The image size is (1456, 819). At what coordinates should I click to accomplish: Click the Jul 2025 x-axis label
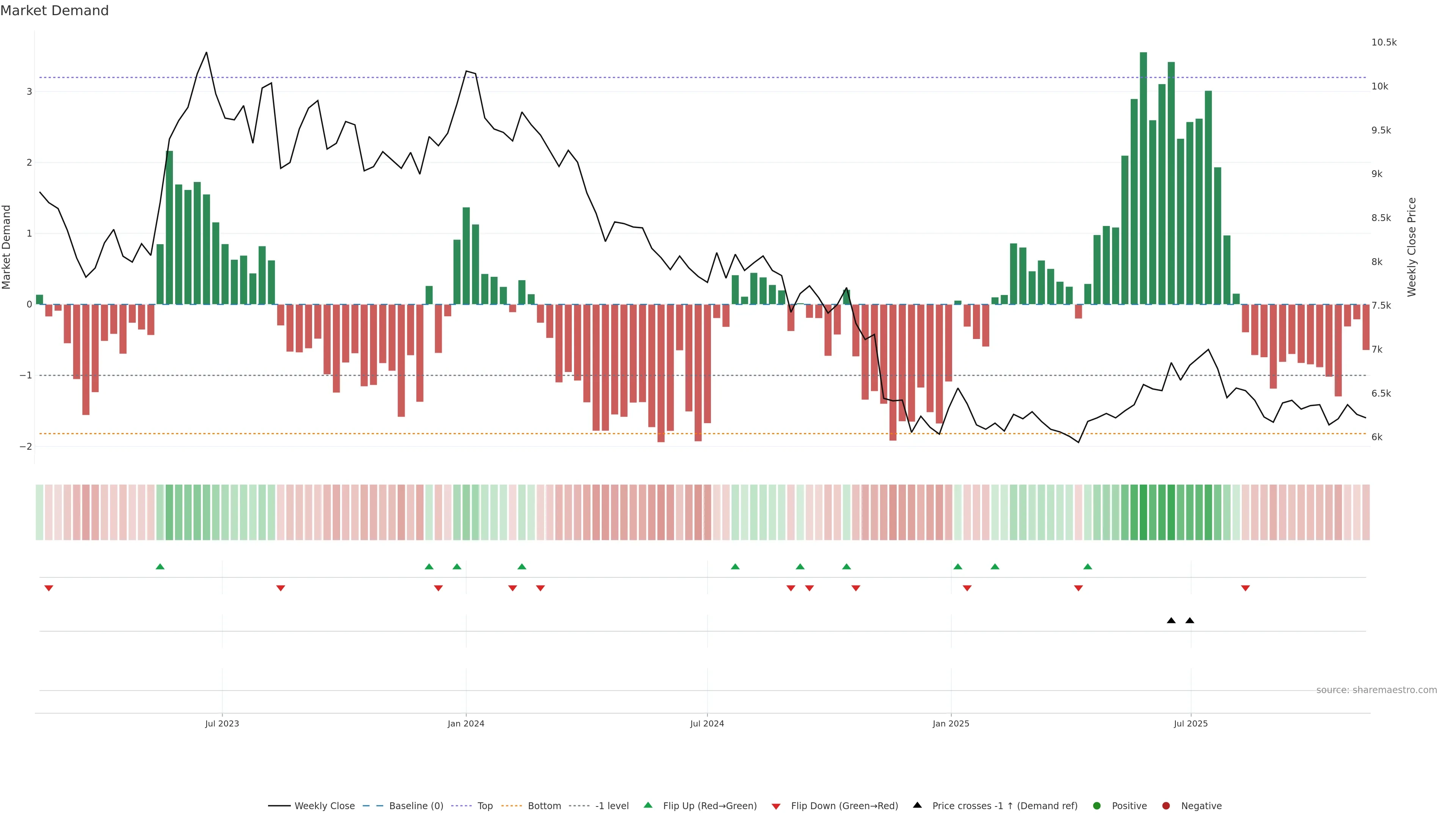1190,723
